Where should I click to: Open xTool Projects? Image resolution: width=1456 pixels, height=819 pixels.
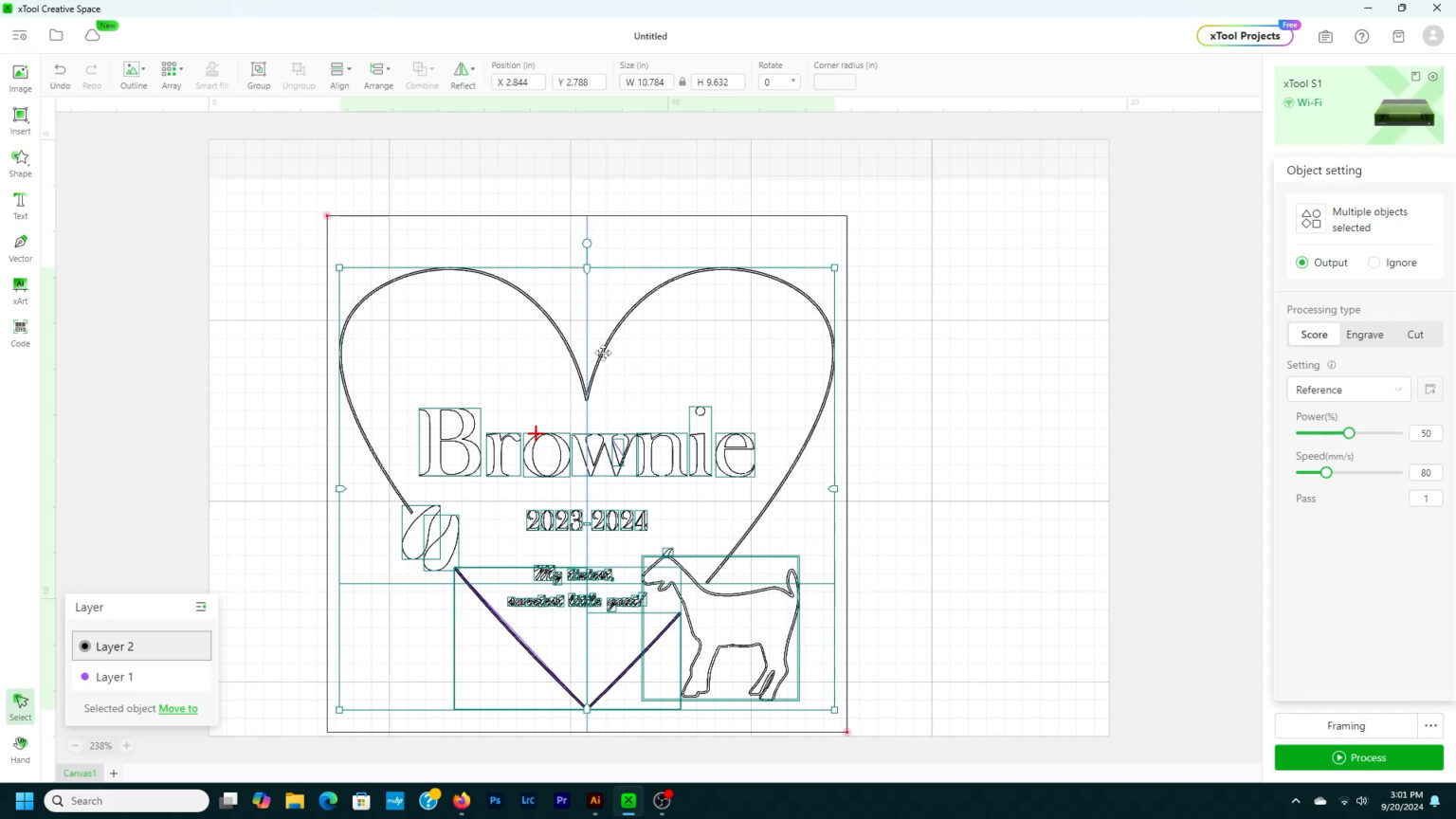(x=1245, y=36)
